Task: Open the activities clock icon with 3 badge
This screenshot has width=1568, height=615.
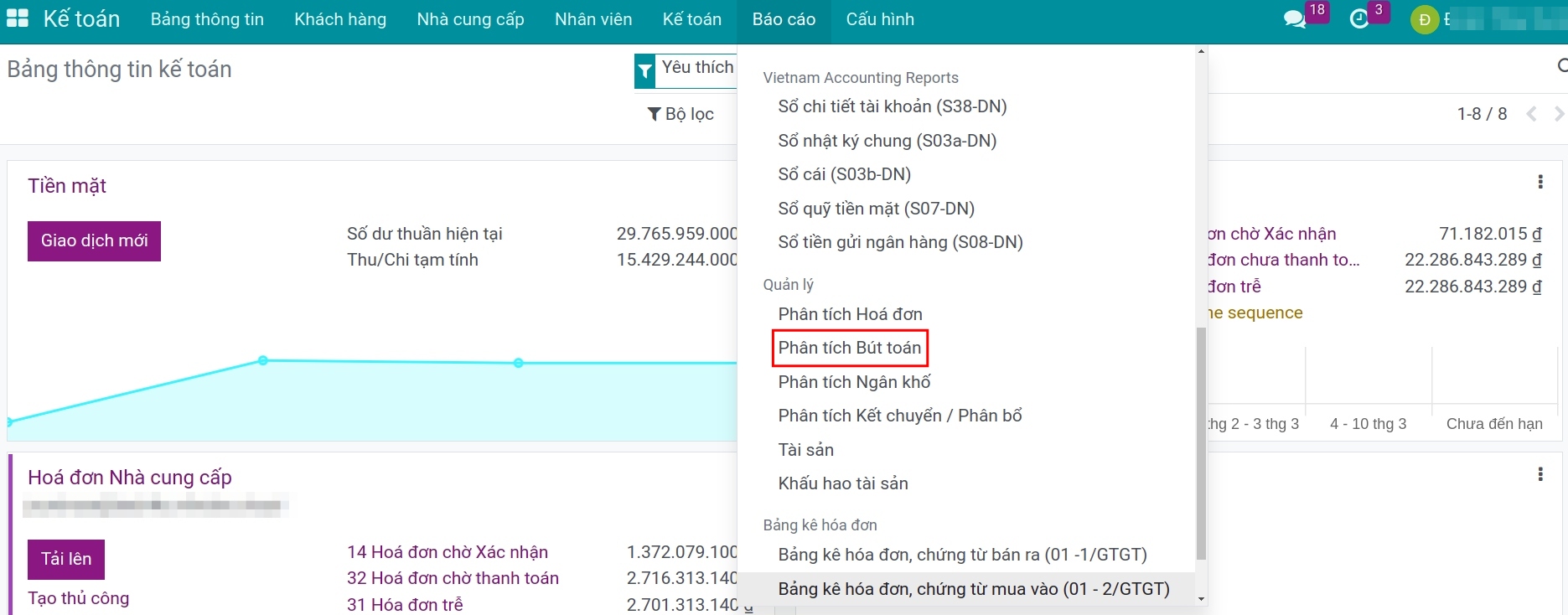Action: pos(1359,18)
